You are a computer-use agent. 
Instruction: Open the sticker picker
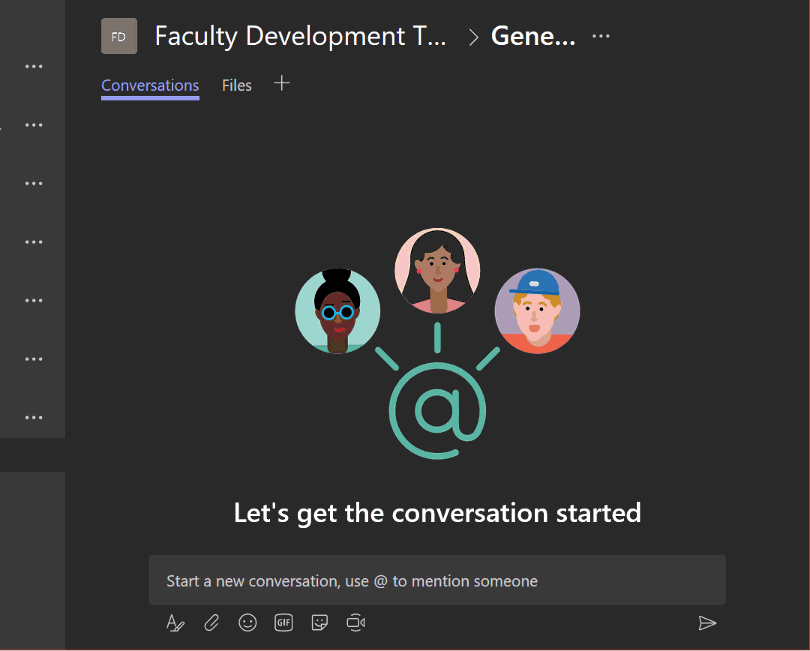319,623
